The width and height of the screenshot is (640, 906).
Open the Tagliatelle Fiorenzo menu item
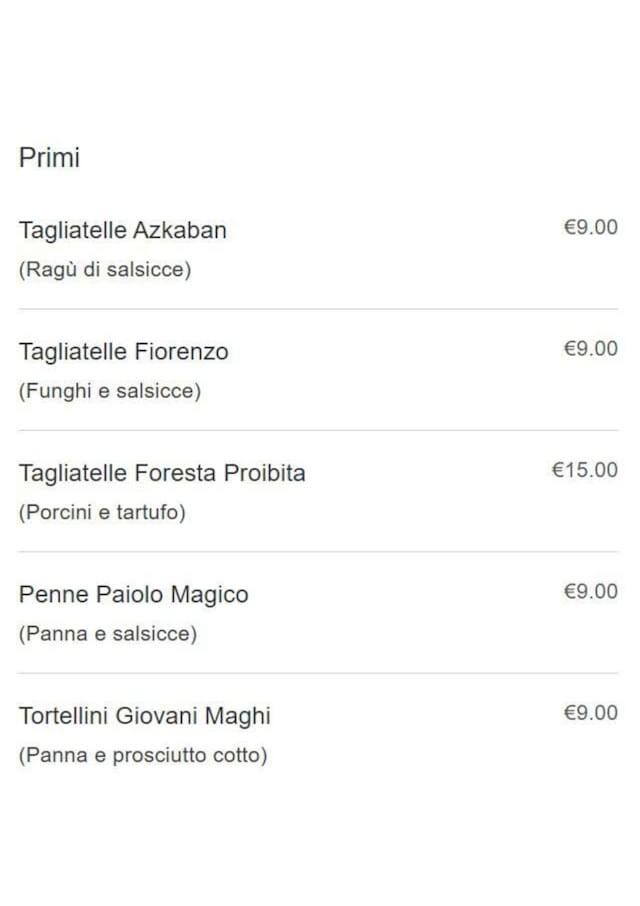(x=123, y=352)
